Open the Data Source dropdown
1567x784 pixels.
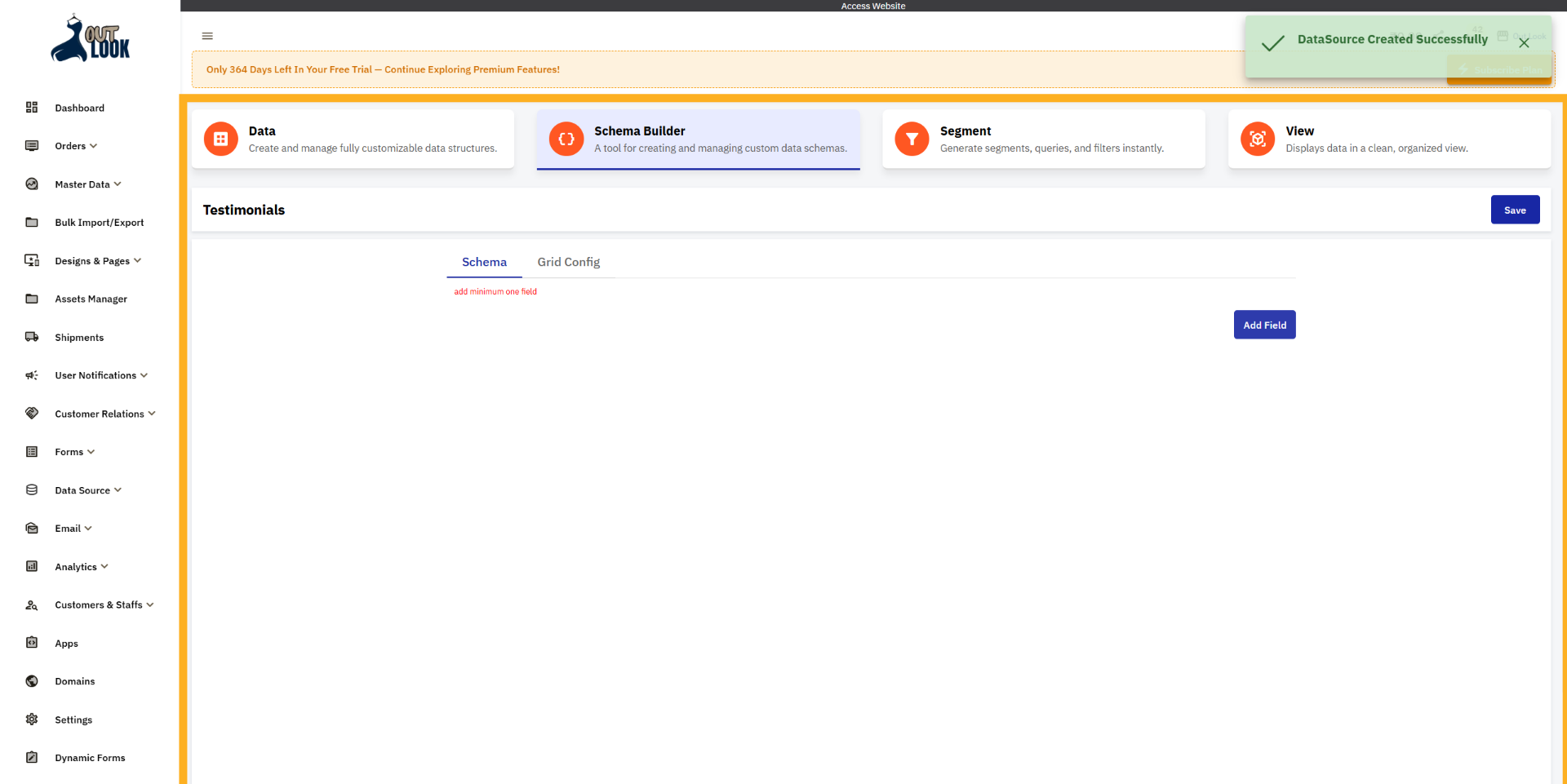pyautogui.click(x=82, y=490)
